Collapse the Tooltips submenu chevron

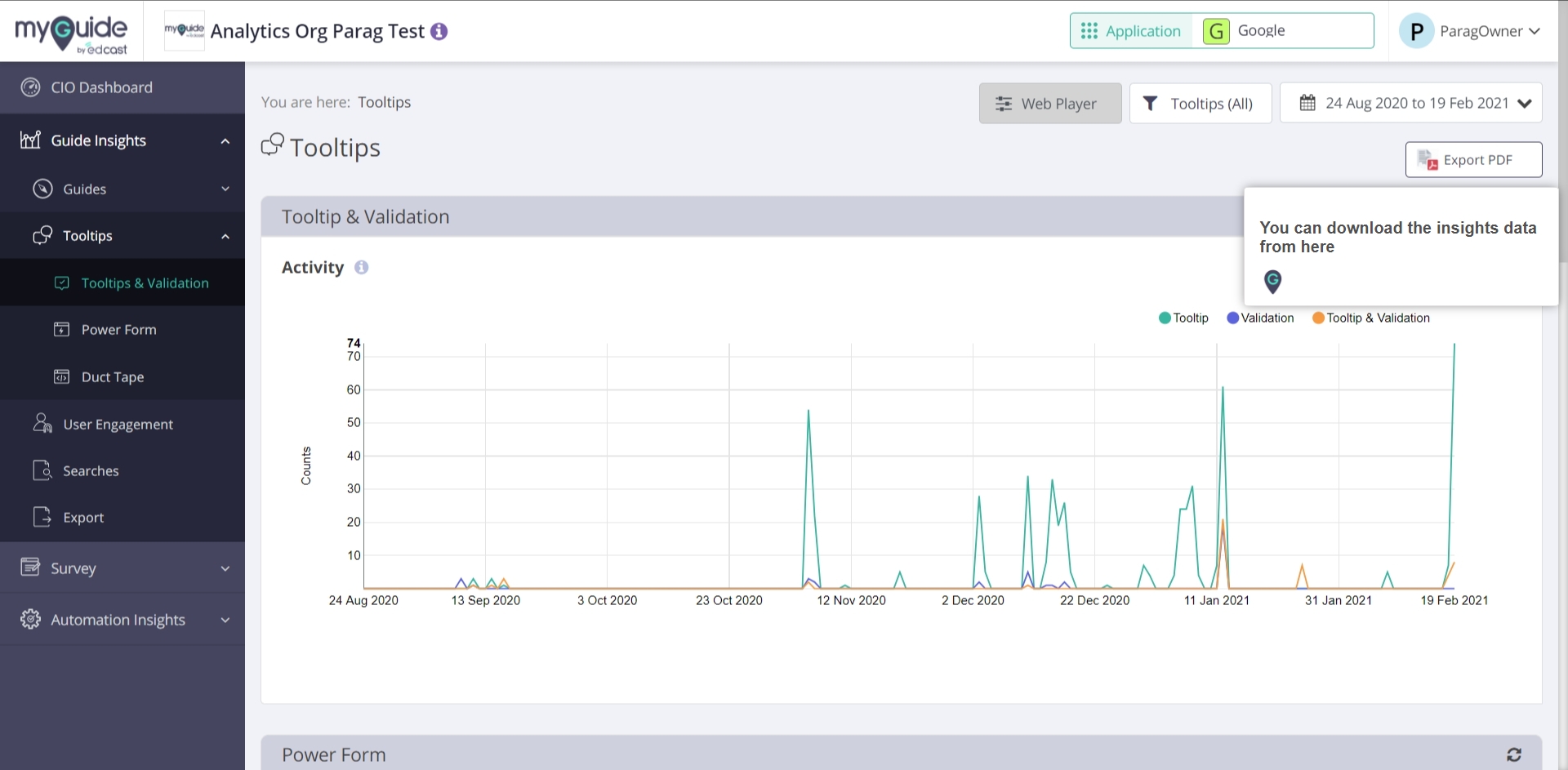tap(225, 236)
